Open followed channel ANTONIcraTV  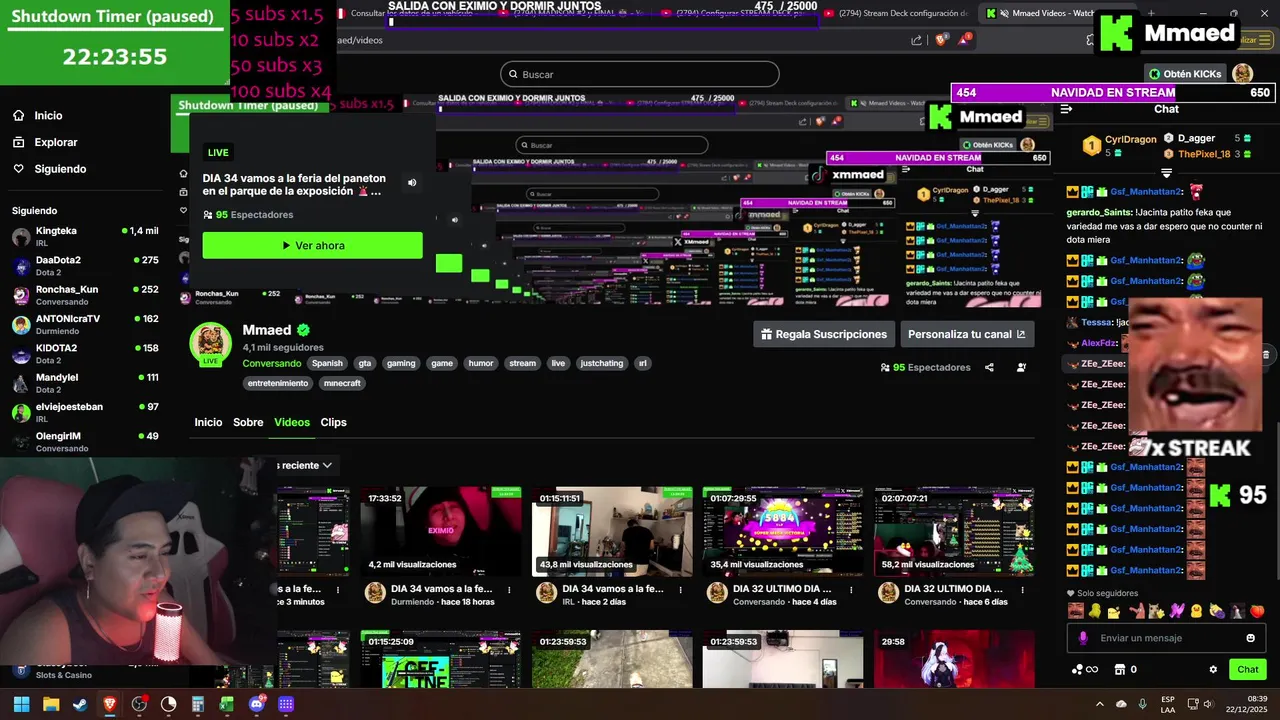[x=85, y=324]
